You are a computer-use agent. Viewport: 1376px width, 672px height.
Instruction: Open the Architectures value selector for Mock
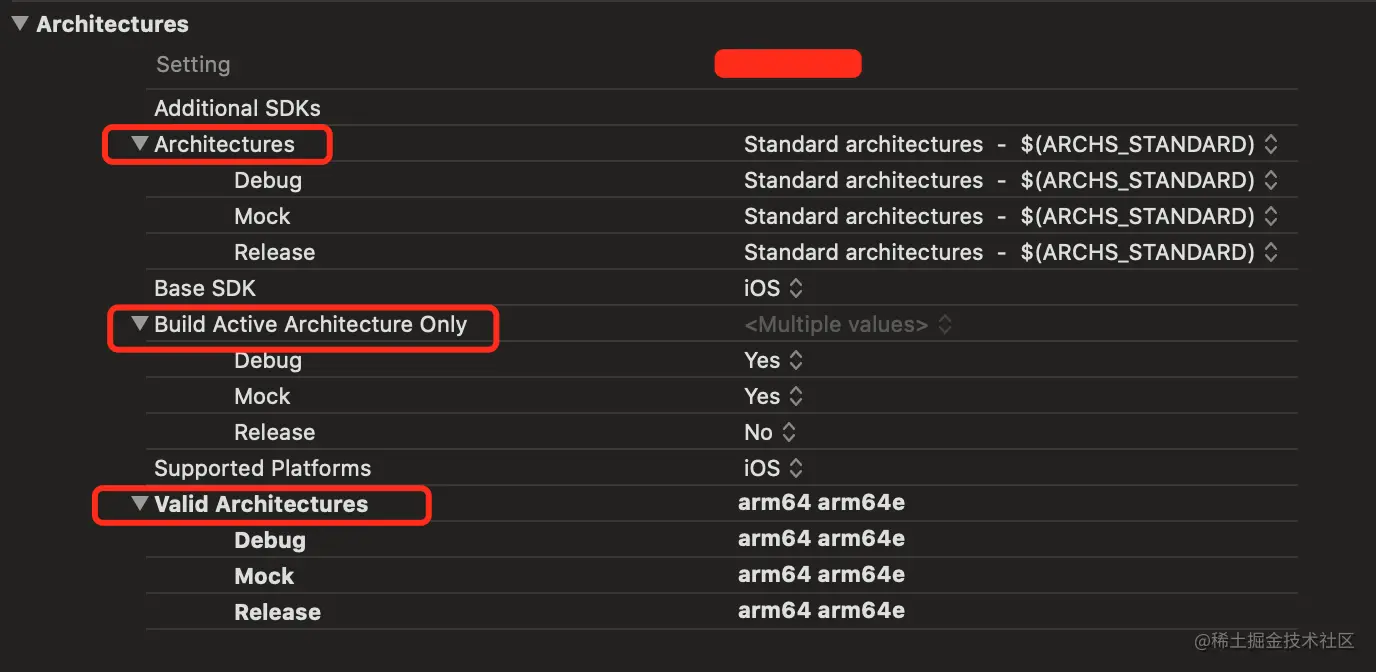point(1271,216)
